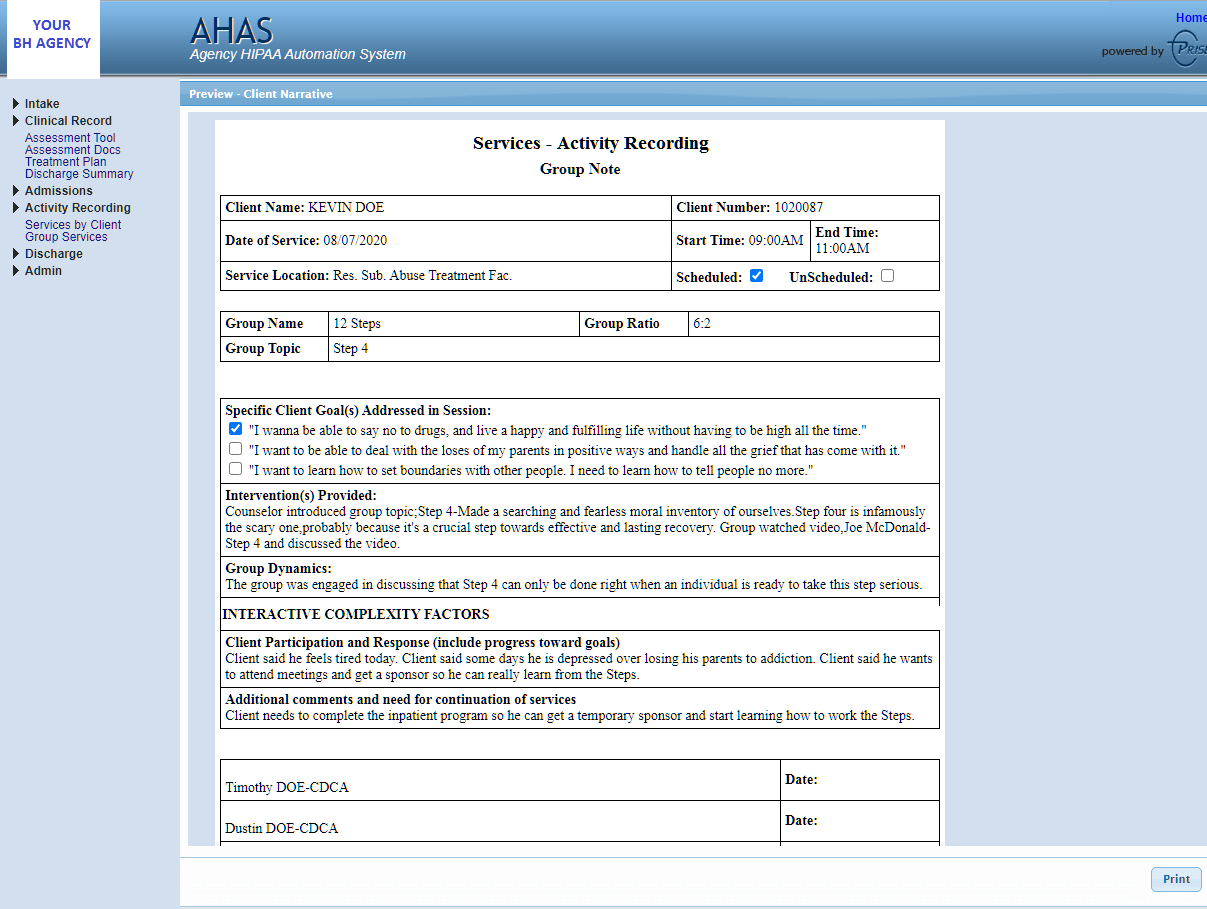The height and width of the screenshot is (909, 1207).
Task: Uncheck the Scheduled checkbox
Action: (x=756, y=275)
